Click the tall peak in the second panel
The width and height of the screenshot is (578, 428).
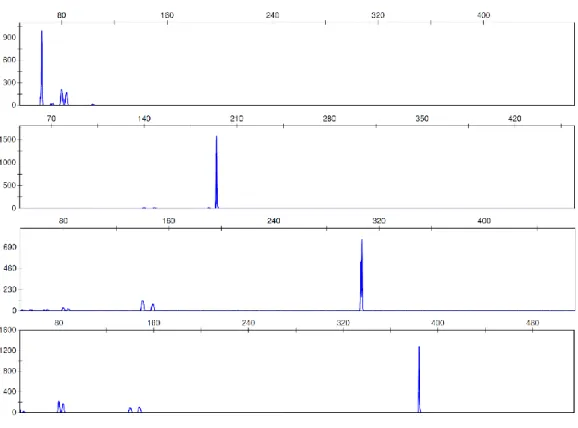216,172
